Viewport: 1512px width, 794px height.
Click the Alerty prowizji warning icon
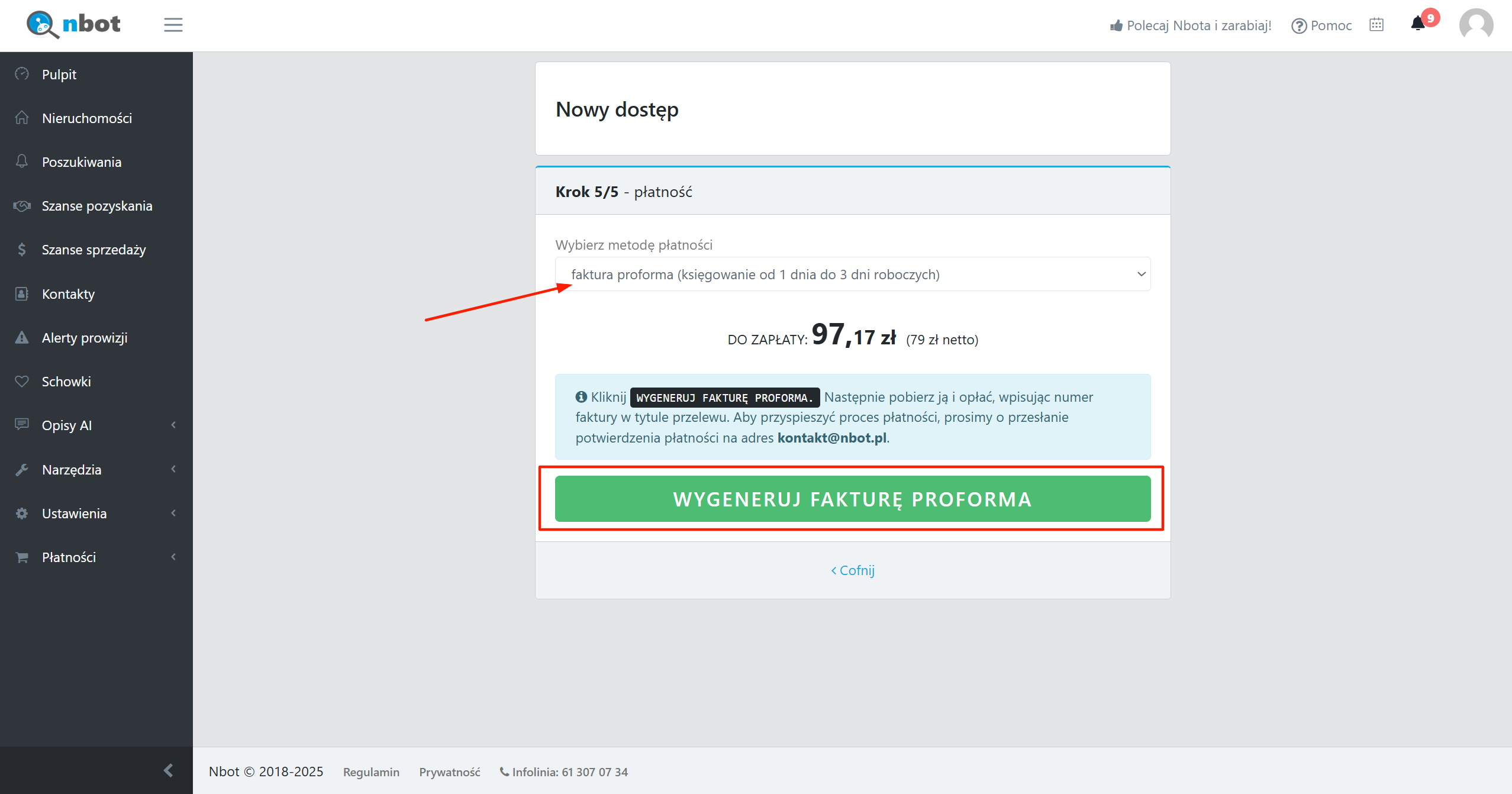coord(22,338)
